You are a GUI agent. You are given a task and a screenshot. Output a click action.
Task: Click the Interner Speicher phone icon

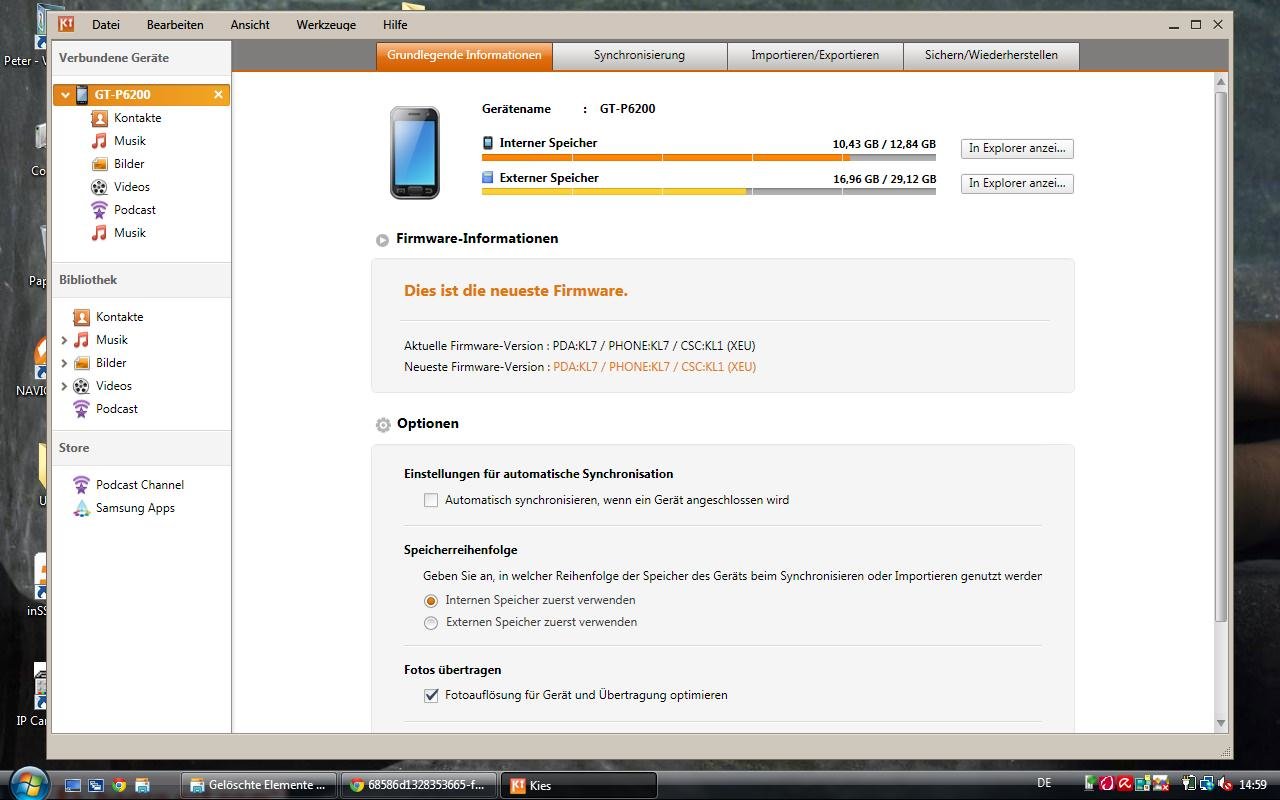[x=488, y=143]
